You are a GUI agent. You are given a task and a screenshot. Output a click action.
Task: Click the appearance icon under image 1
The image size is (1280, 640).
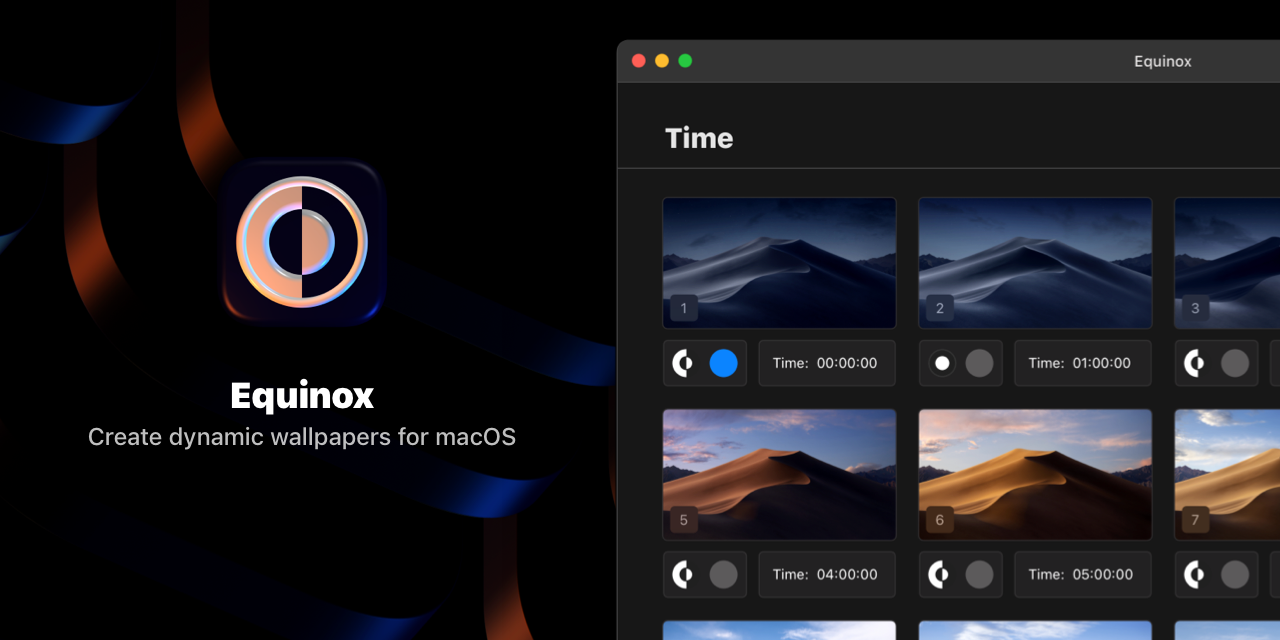point(683,363)
